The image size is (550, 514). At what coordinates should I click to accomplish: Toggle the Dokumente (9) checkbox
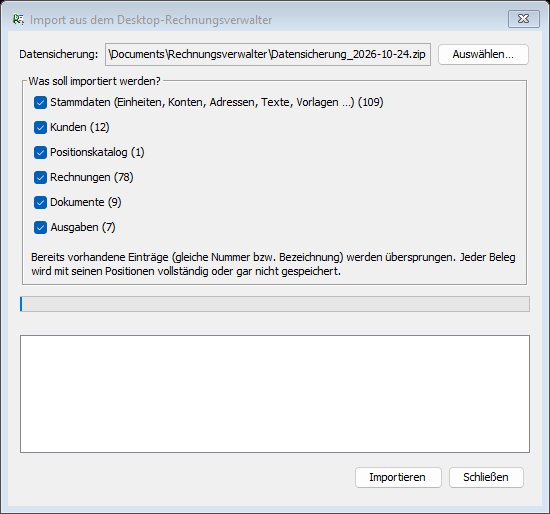pos(40,202)
